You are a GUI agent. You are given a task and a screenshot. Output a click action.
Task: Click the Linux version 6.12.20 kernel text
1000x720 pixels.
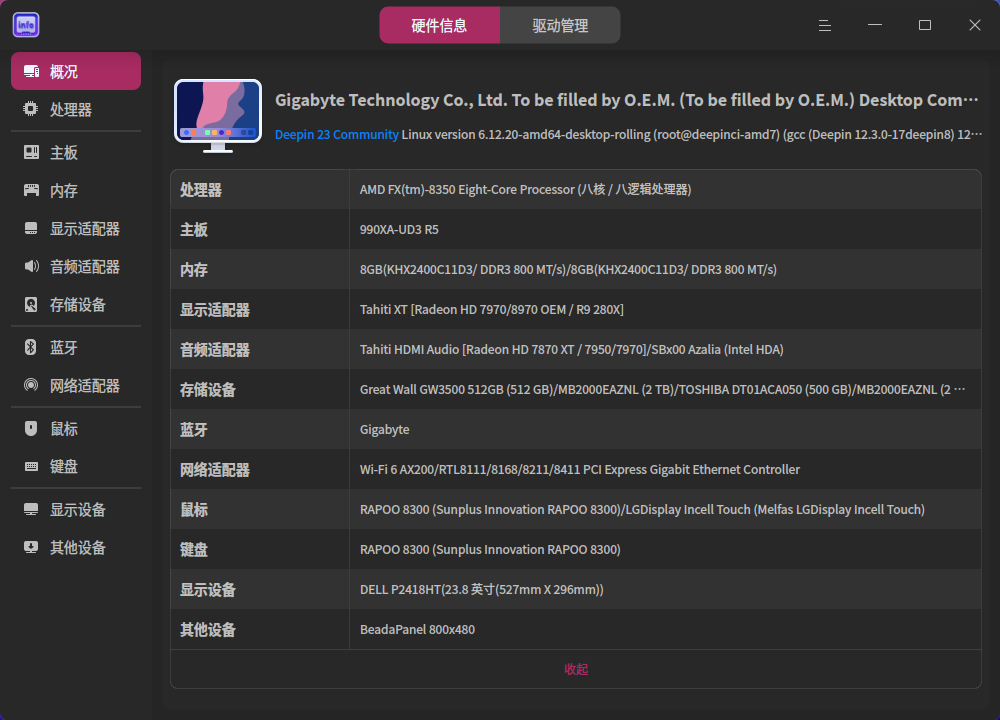[691, 135]
